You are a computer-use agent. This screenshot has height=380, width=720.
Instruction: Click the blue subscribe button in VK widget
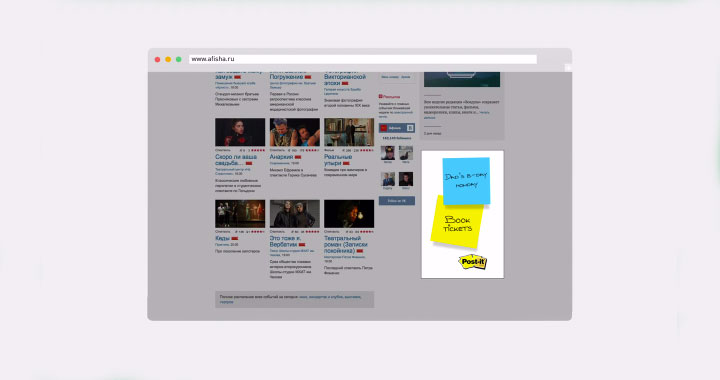pyautogui.click(x=397, y=201)
